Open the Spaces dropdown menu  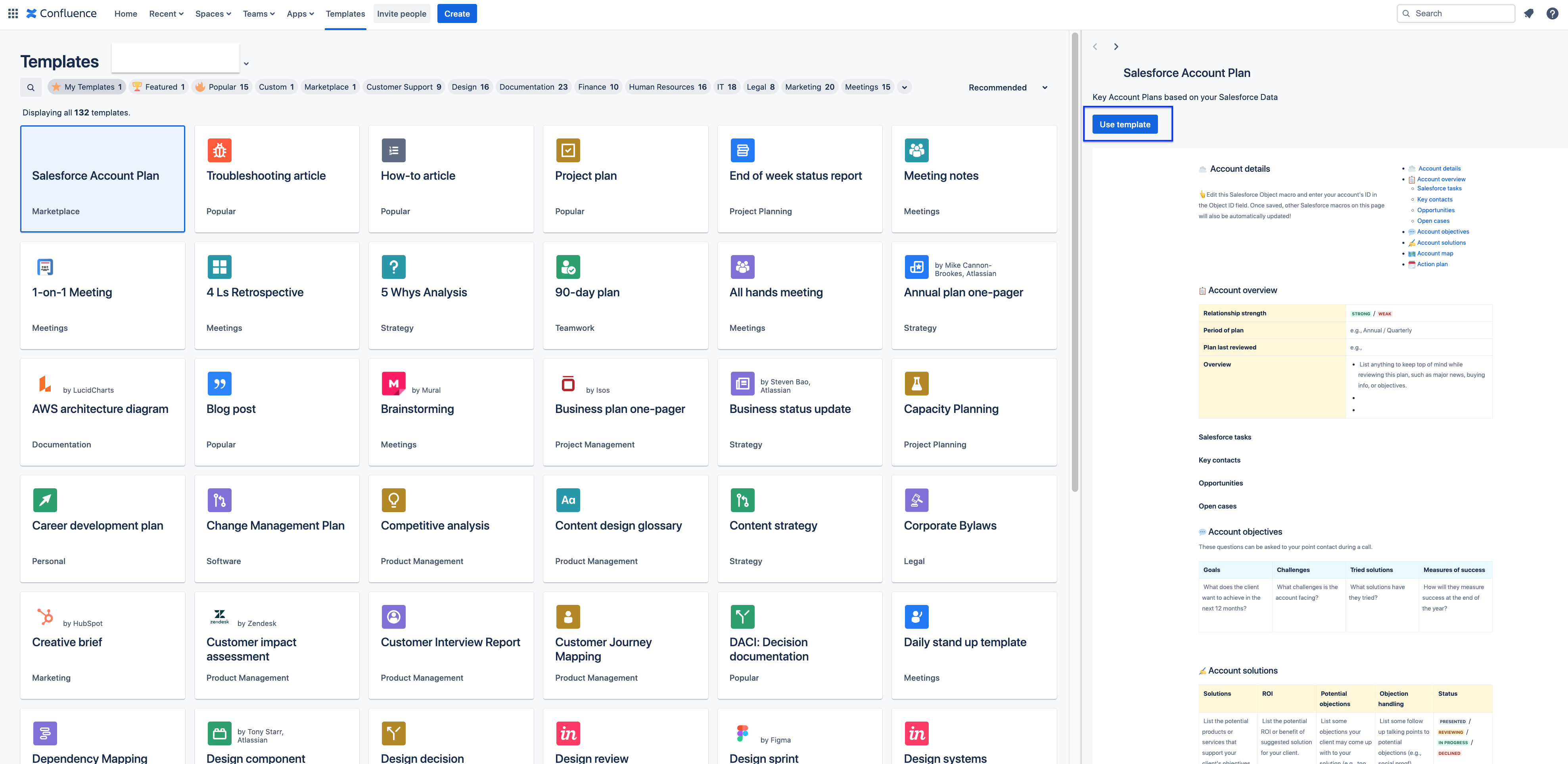click(213, 13)
